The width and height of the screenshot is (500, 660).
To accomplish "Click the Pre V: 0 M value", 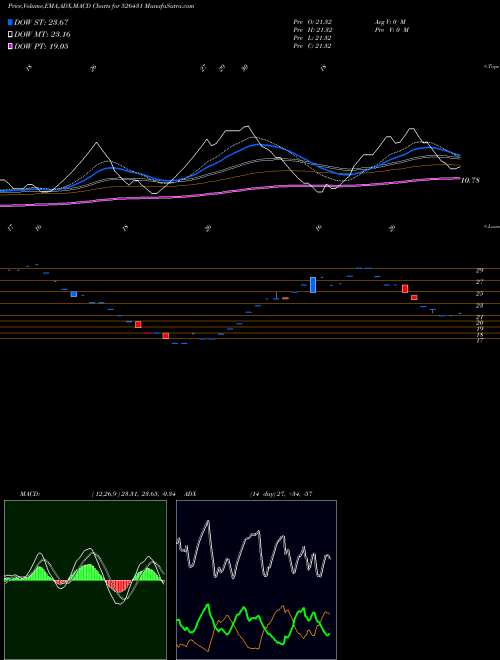I will 391,30.
